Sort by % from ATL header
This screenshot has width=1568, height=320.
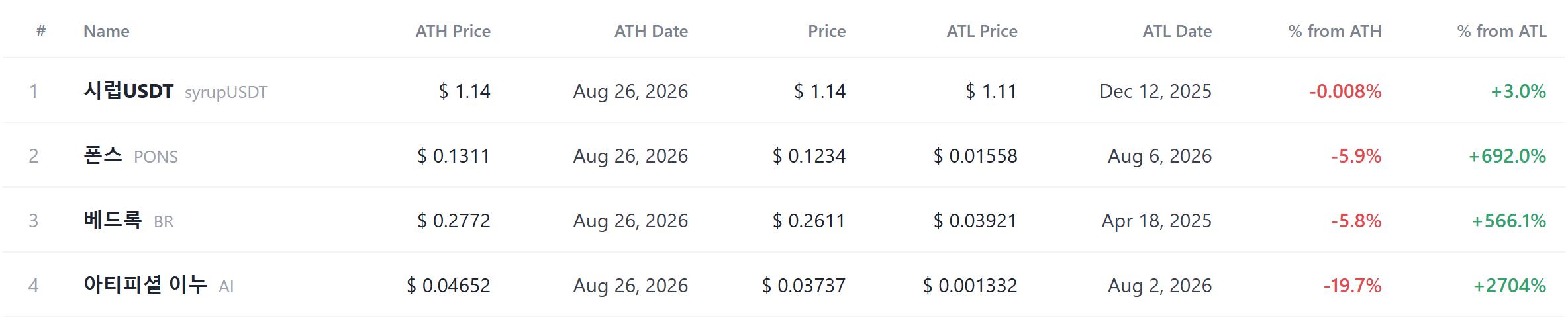pos(1502,31)
